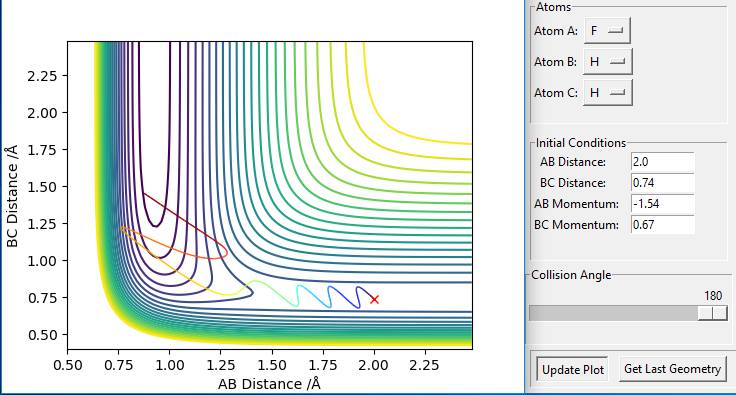Image resolution: width=736 pixels, height=395 pixels.
Task: Open the Atom B dropdown showing H
Action: (608, 62)
